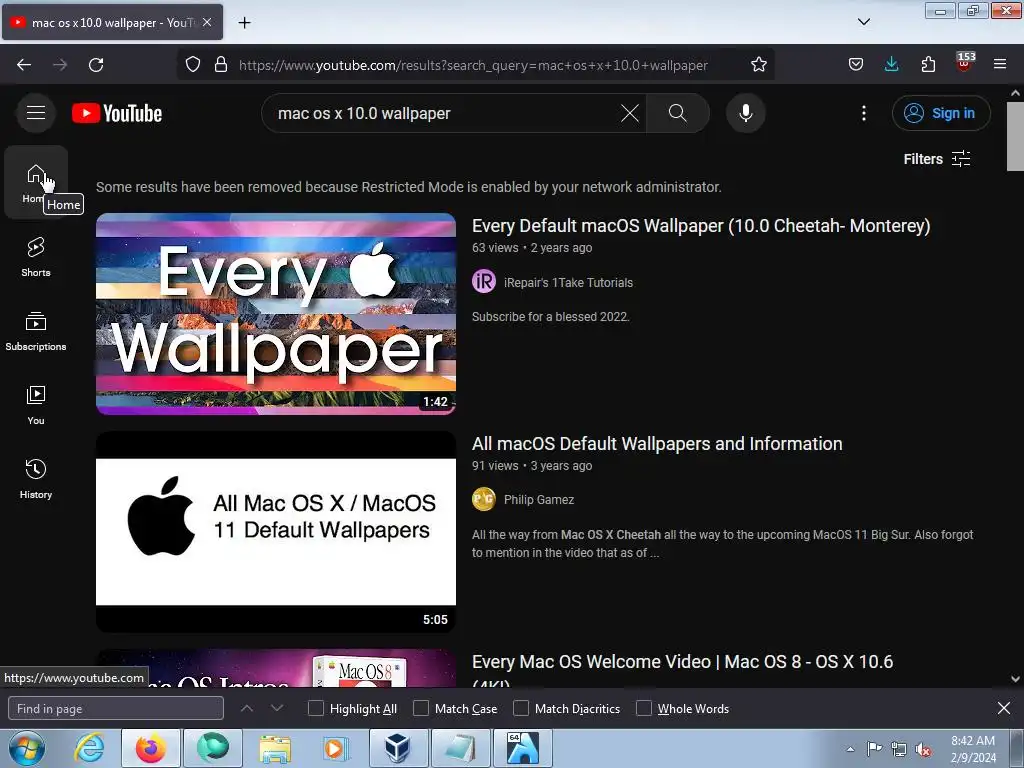
Task: Go to previous find match arrow
Action: (247, 708)
